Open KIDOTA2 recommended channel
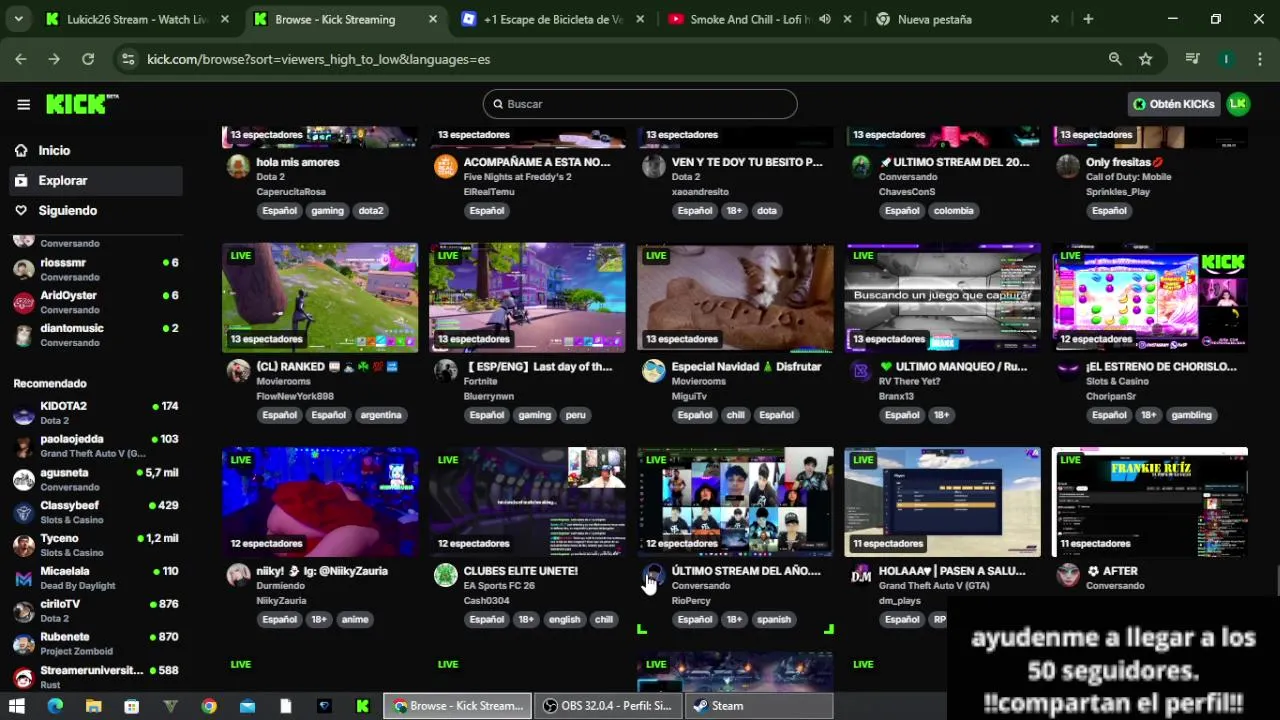The width and height of the screenshot is (1280, 720). coord(95,413)
